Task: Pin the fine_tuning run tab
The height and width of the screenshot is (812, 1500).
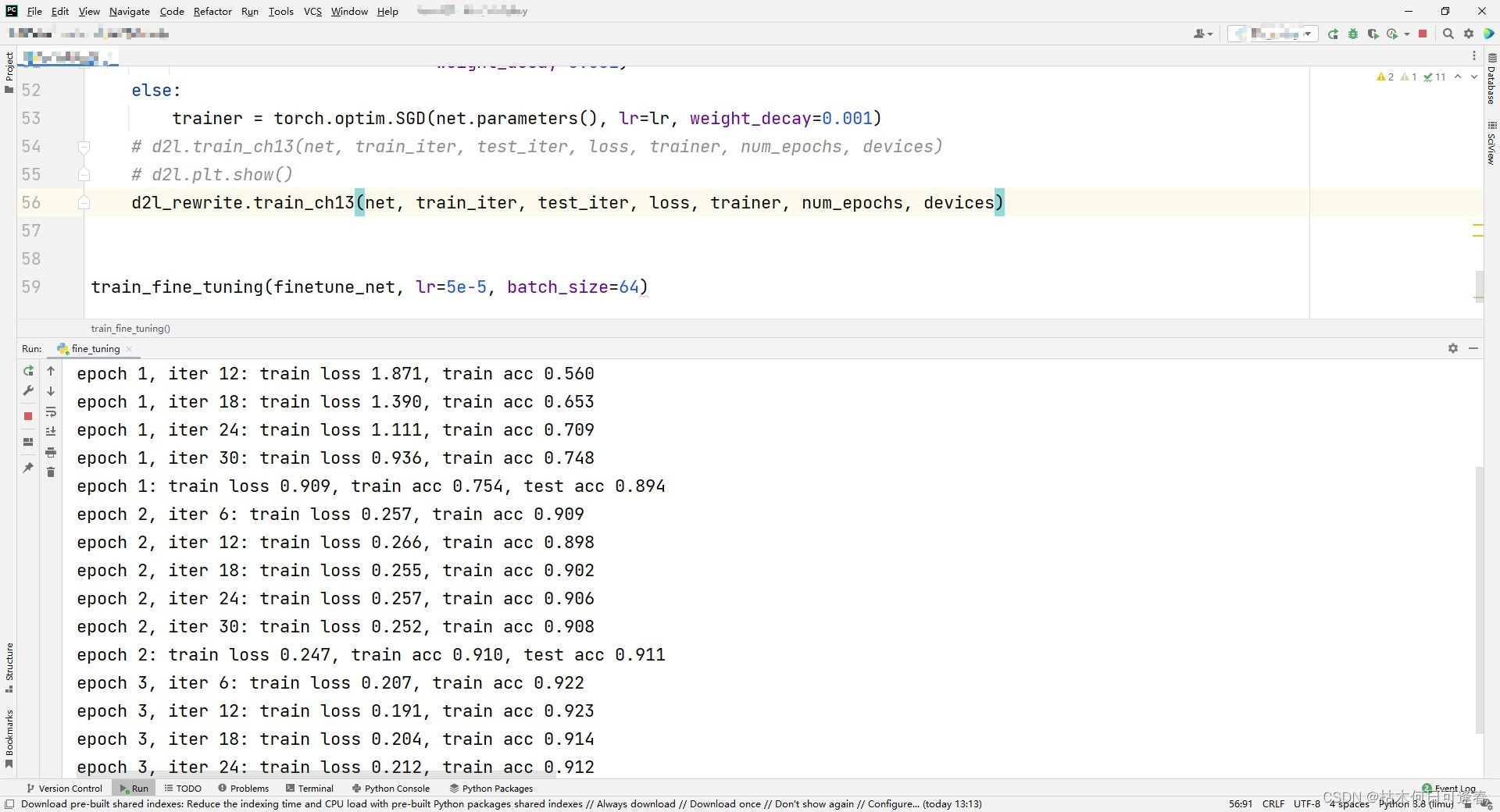Action: (28, 468)
